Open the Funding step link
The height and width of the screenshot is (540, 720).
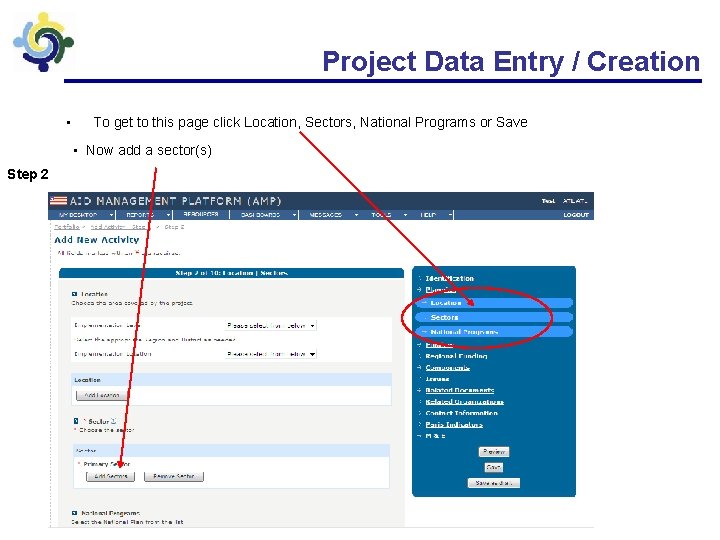tap(439, 344)
